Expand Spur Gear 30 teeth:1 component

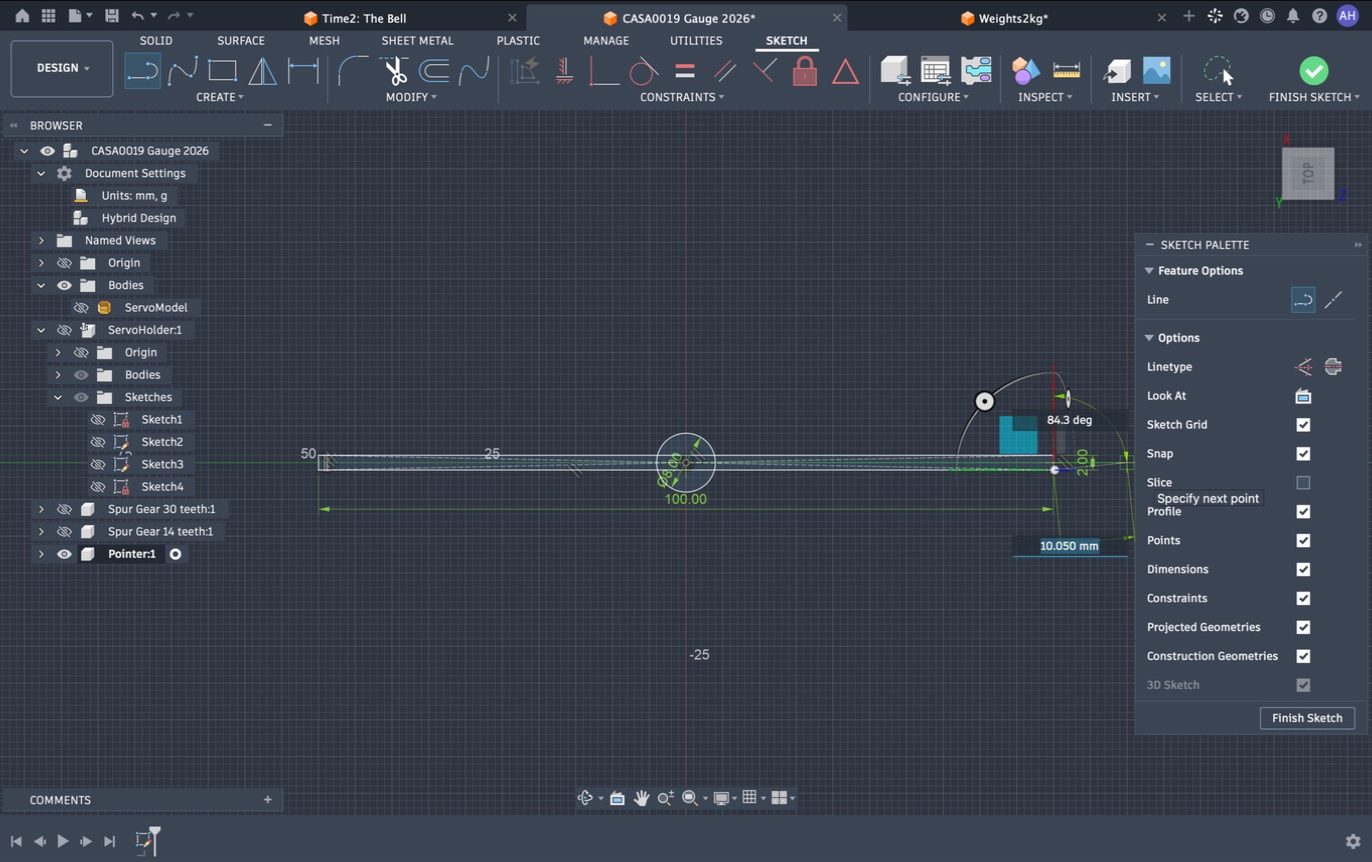pos(41,509)
